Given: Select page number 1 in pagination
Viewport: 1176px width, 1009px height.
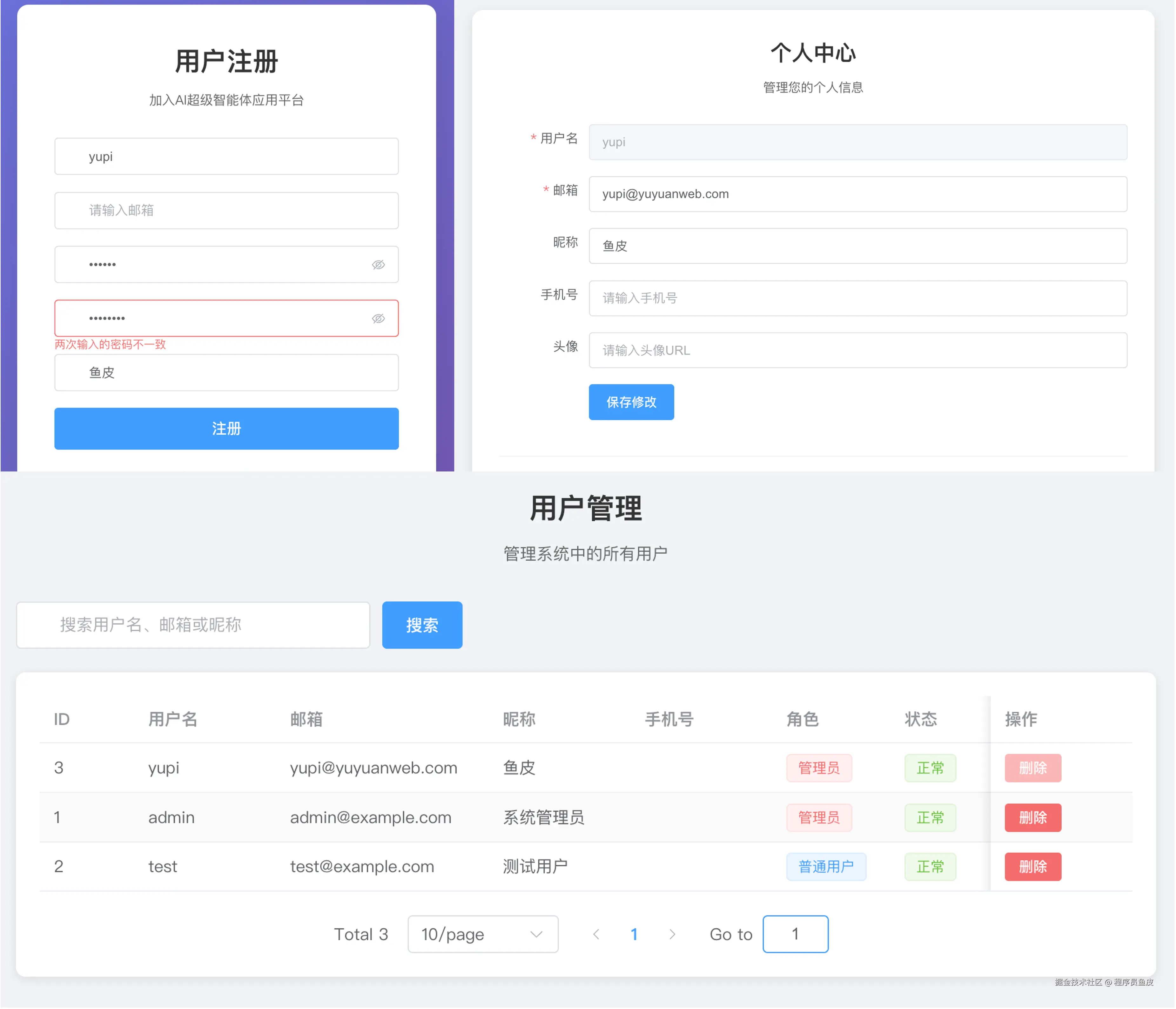Looking at the screenshot, I should pyautogui.click(x=634, y=934).
